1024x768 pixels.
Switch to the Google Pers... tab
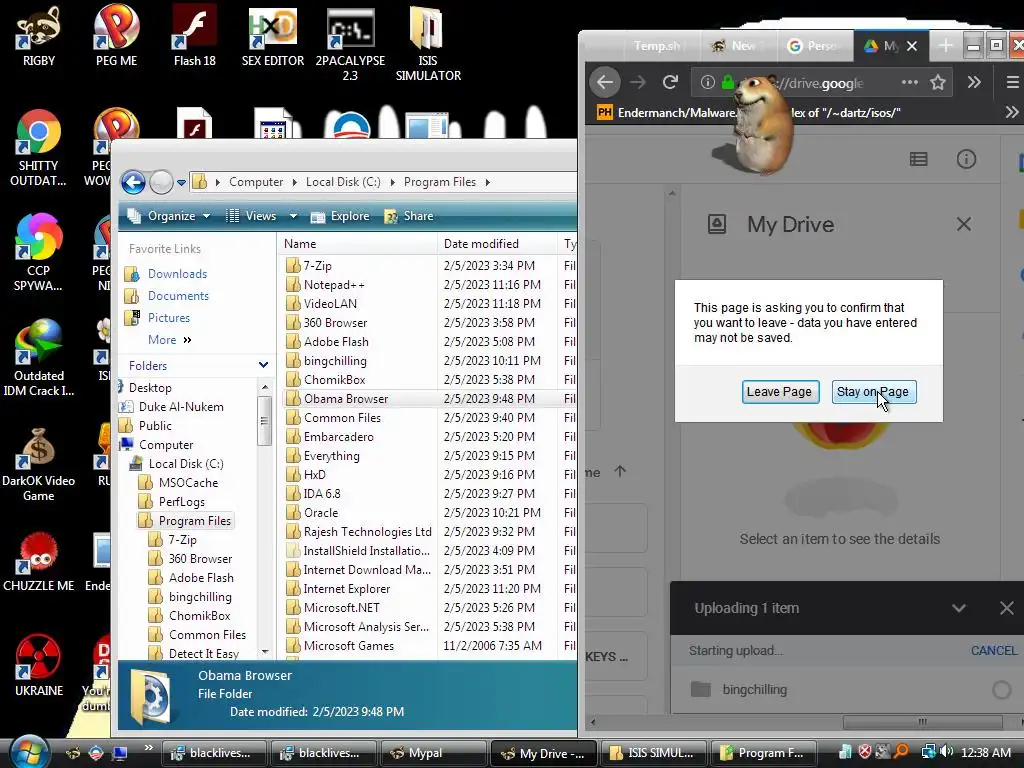click(x=813, y=46)
